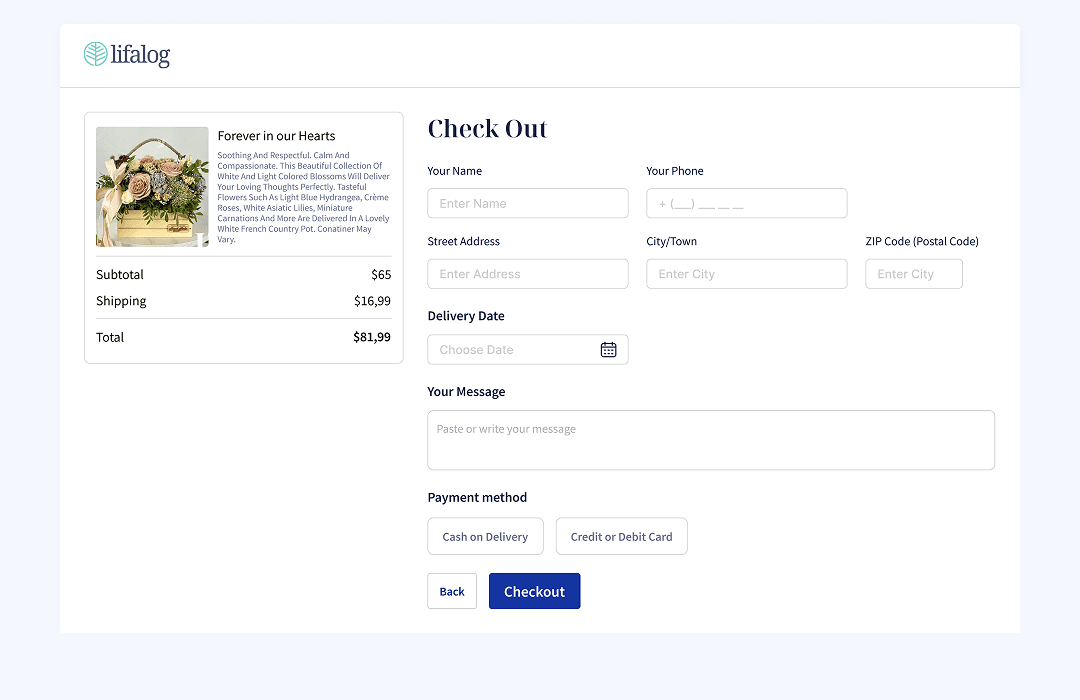Click the Enter Name input field
The width and height of the screenshot is (1080, 700).
(527, 203)
